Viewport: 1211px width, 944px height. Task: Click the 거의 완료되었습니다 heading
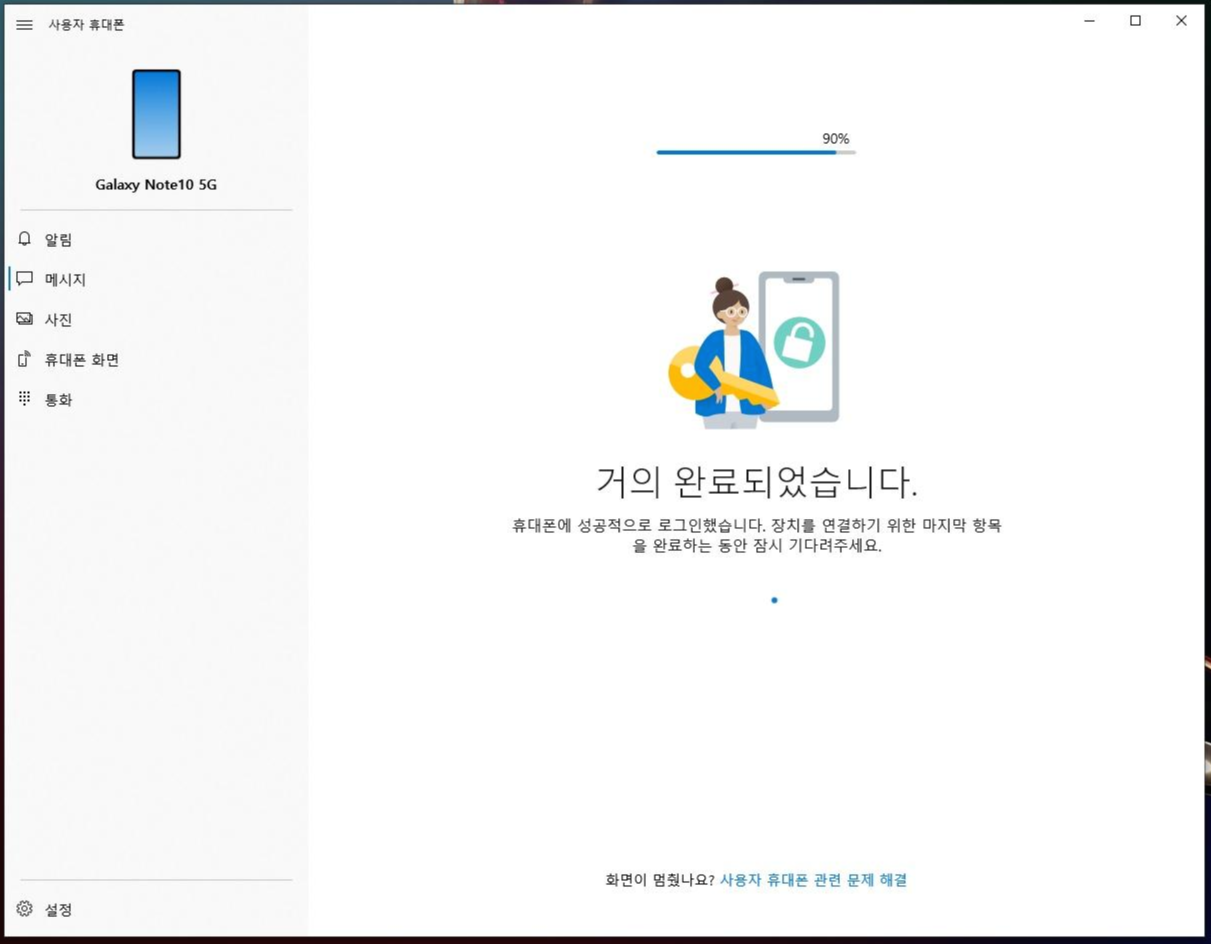pyautogui.click(x=757, y=482)
